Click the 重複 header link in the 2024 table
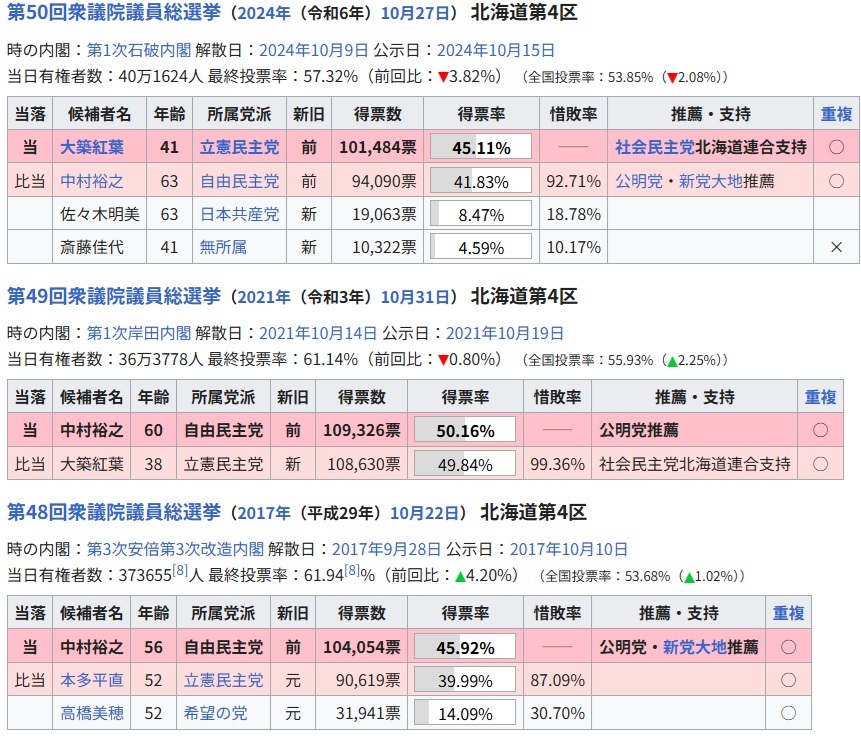The image size is (861, 736). tap(836, 114)
